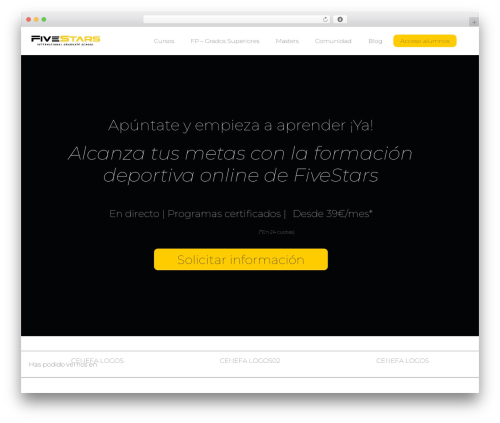Click the red close window button
Screen dimensions: 500x423
[x=29, y=19]
